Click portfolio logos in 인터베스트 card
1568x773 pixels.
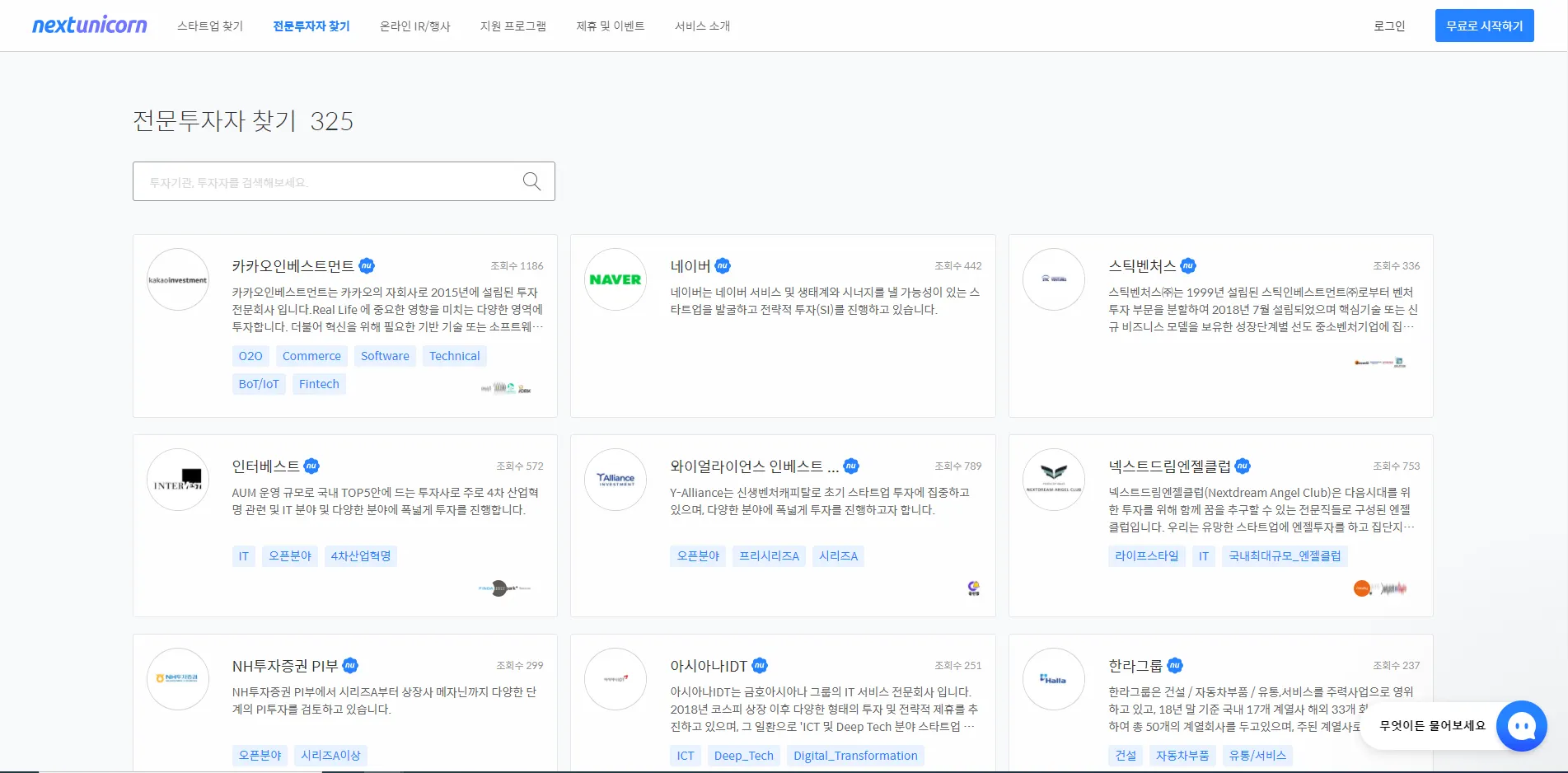click(504, 588)
